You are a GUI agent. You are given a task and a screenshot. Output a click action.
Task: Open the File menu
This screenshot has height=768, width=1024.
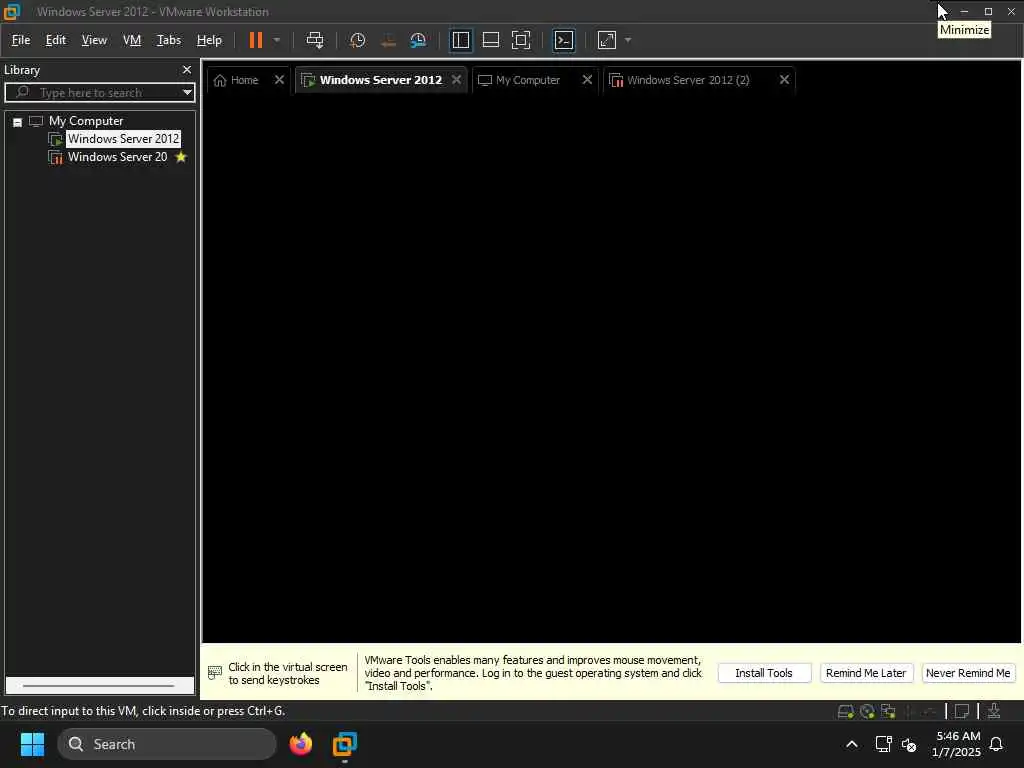(21, 40)
